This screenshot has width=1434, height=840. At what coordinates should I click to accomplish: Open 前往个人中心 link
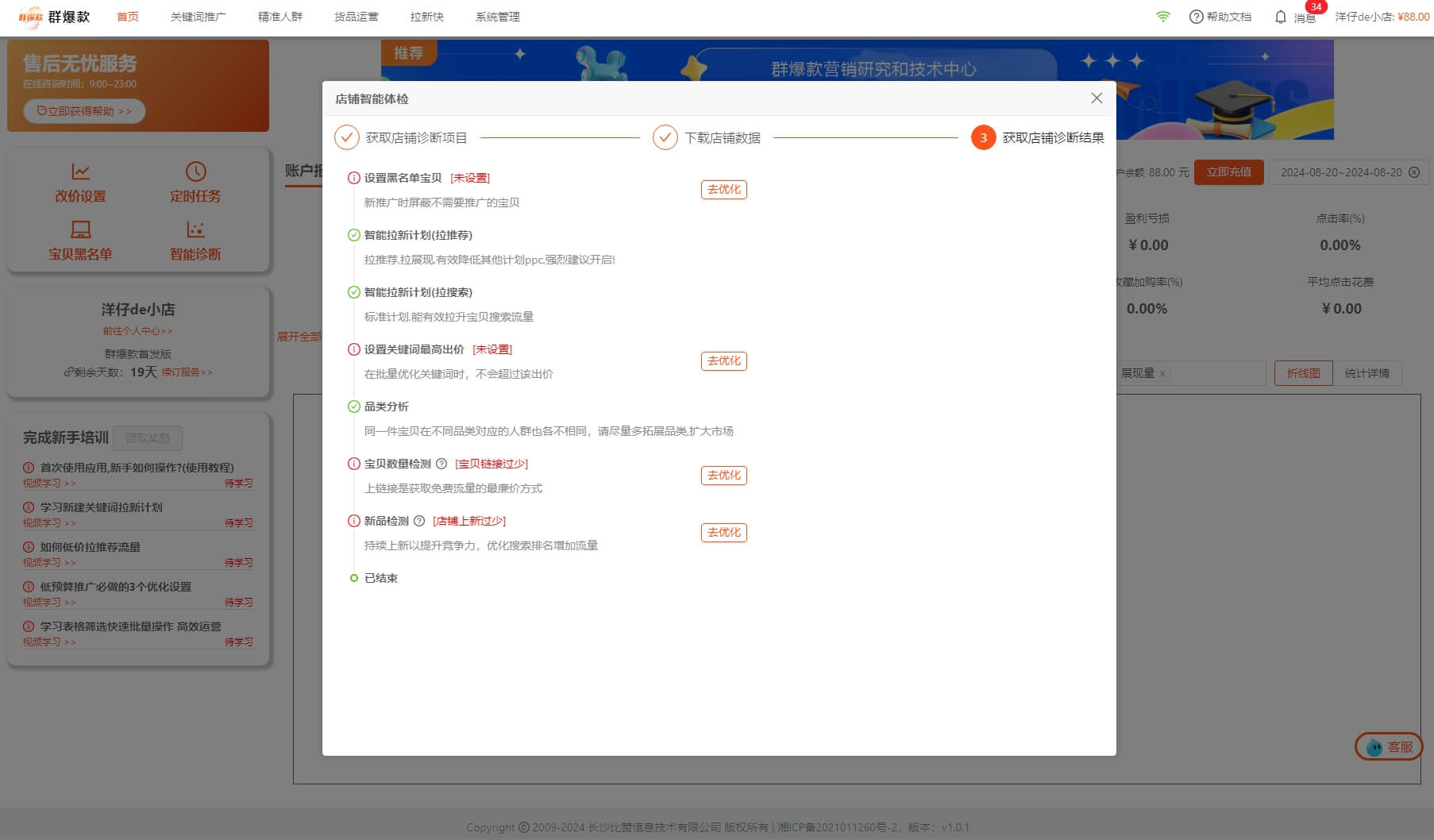[137, 331]
